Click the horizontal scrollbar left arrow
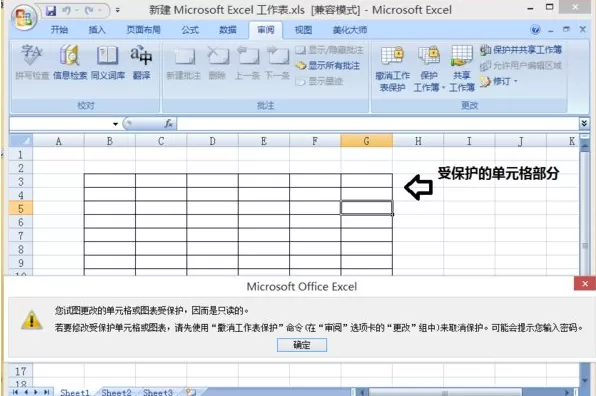Screen dimensions: 596x396 (x=362, y=392)
